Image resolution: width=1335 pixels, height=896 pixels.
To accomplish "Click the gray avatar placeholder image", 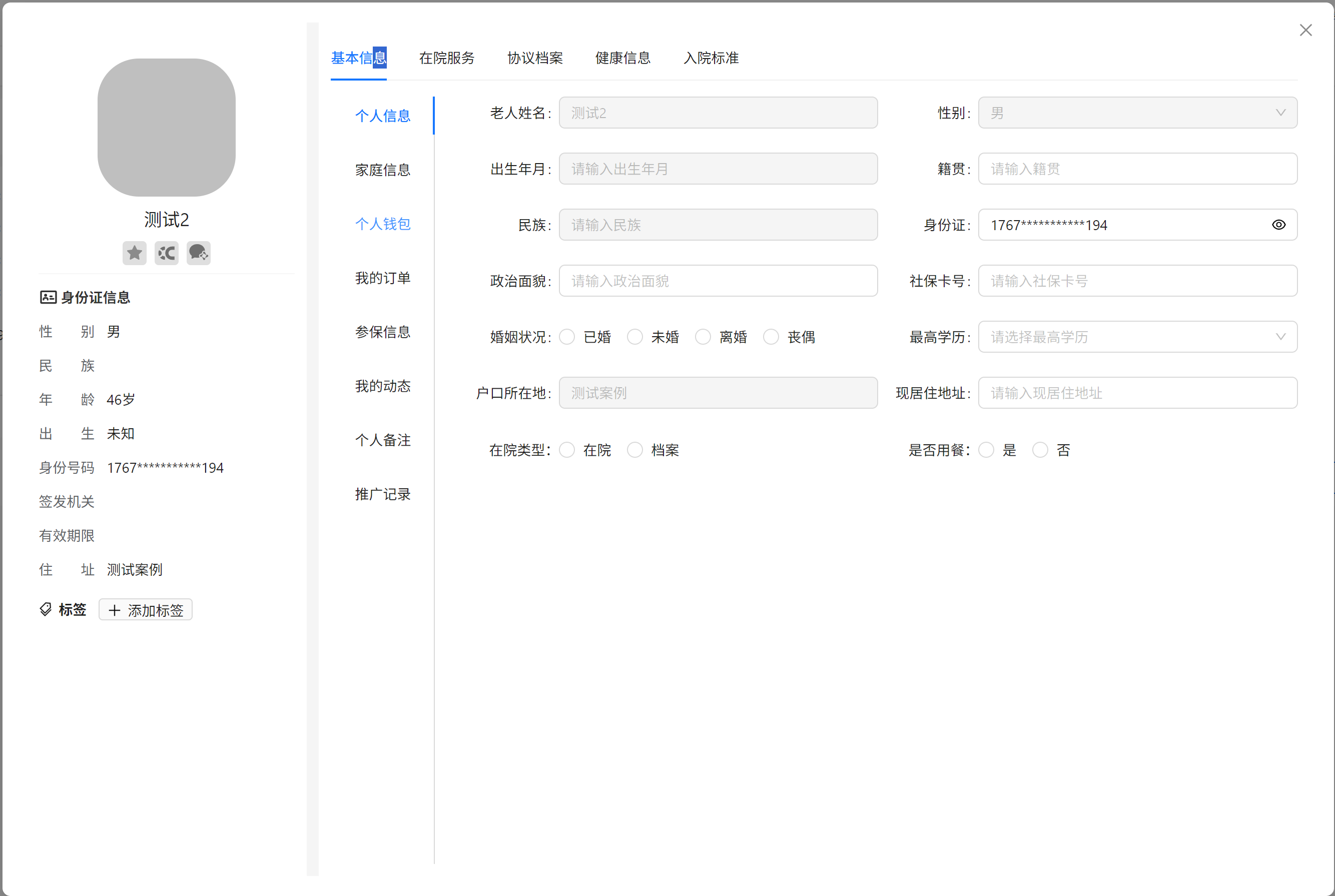I will [x=166, y=128].
